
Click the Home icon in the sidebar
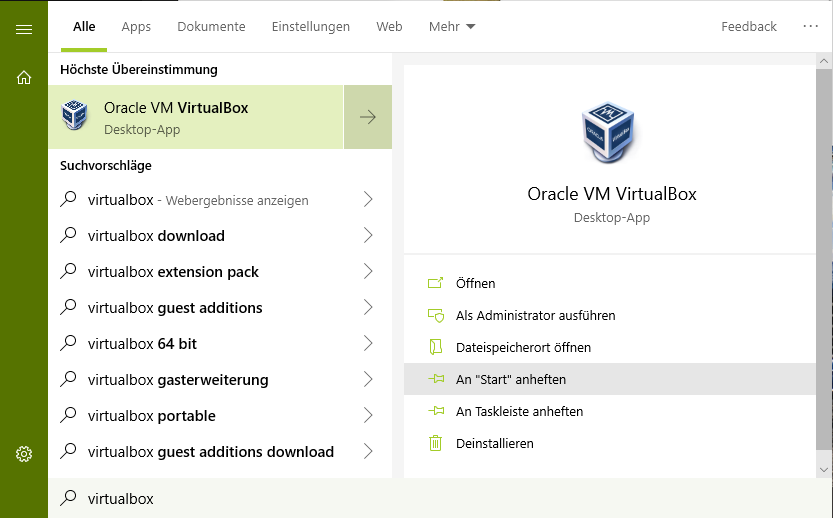coord(24,78)
